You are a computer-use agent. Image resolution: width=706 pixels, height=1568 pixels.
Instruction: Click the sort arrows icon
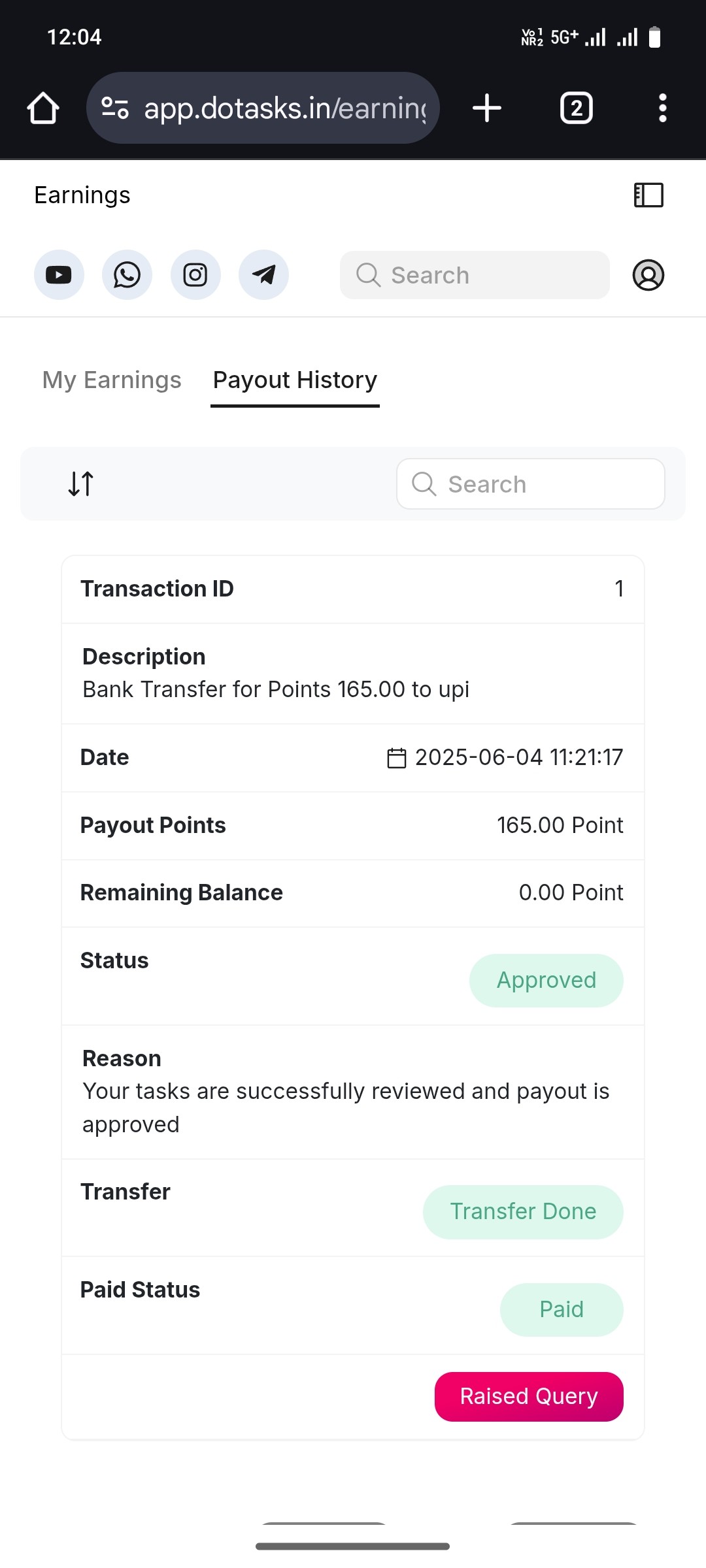[x=81, y=484]
